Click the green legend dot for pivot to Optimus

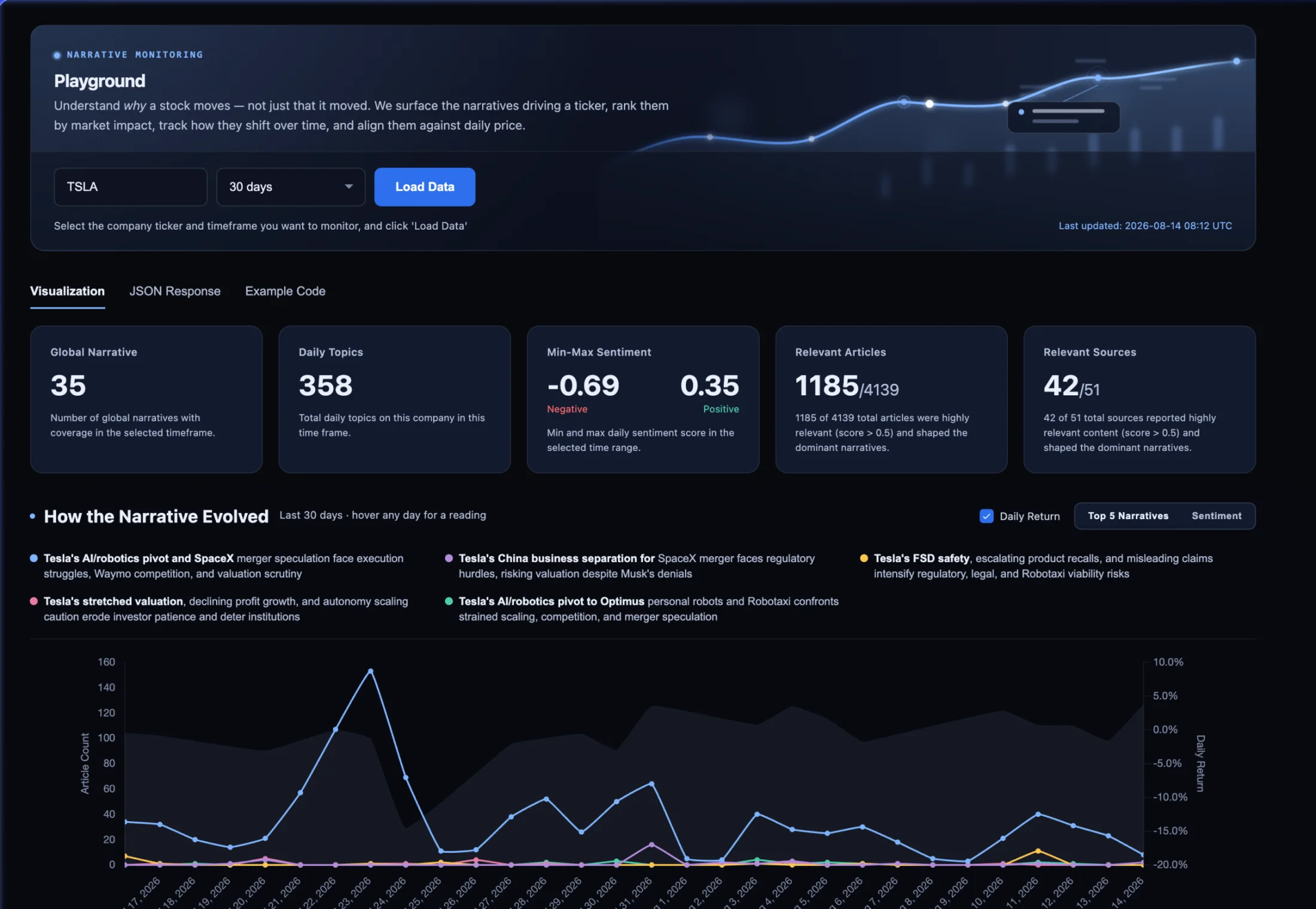tap(449, 601)
